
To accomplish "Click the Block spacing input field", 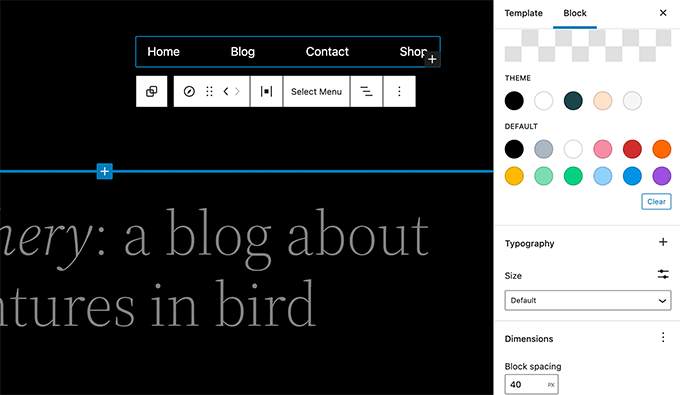I will [531, 385].
